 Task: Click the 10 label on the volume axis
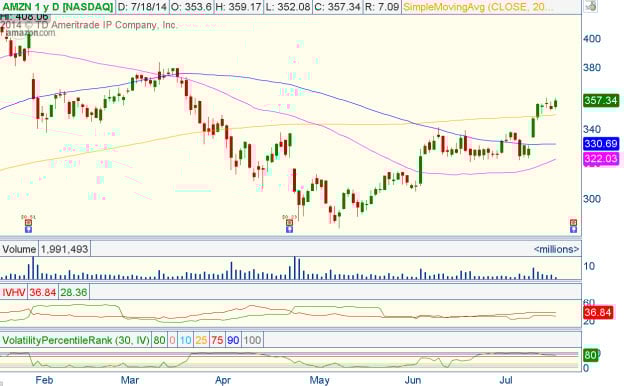(x=589, y=266)
